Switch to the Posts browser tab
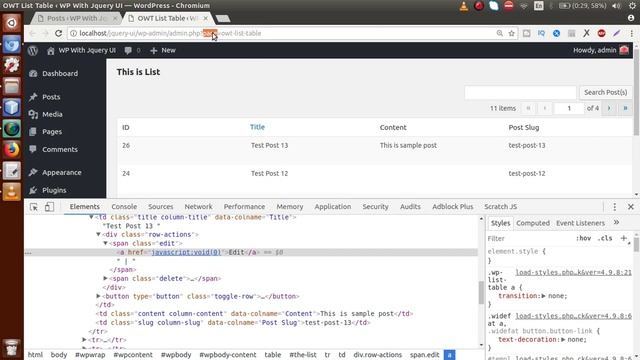 point(76,18)
